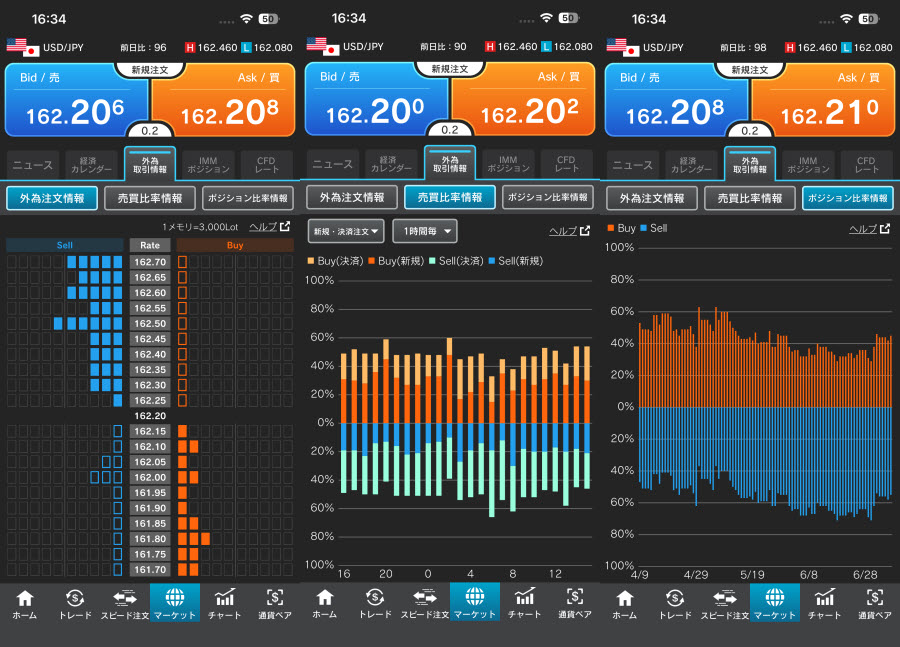The height and width of the screenshot is (647, 900).
Task: Open Currency Pair icon in middle screen
Action: [574, 603]
